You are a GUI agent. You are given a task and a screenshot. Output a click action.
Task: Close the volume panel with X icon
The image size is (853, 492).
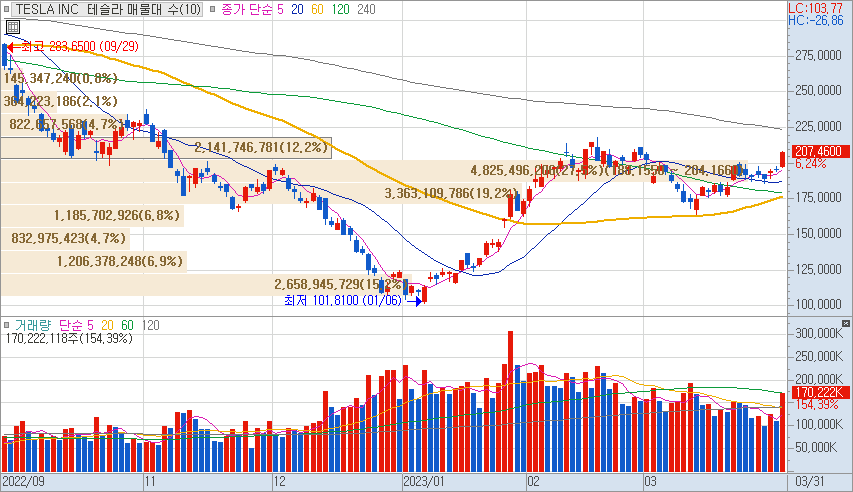click(x=845, y=323)
